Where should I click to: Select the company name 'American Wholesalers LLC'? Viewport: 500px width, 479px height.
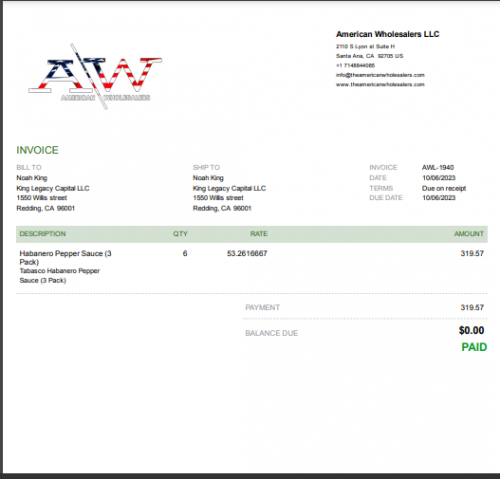pos(387,34)
